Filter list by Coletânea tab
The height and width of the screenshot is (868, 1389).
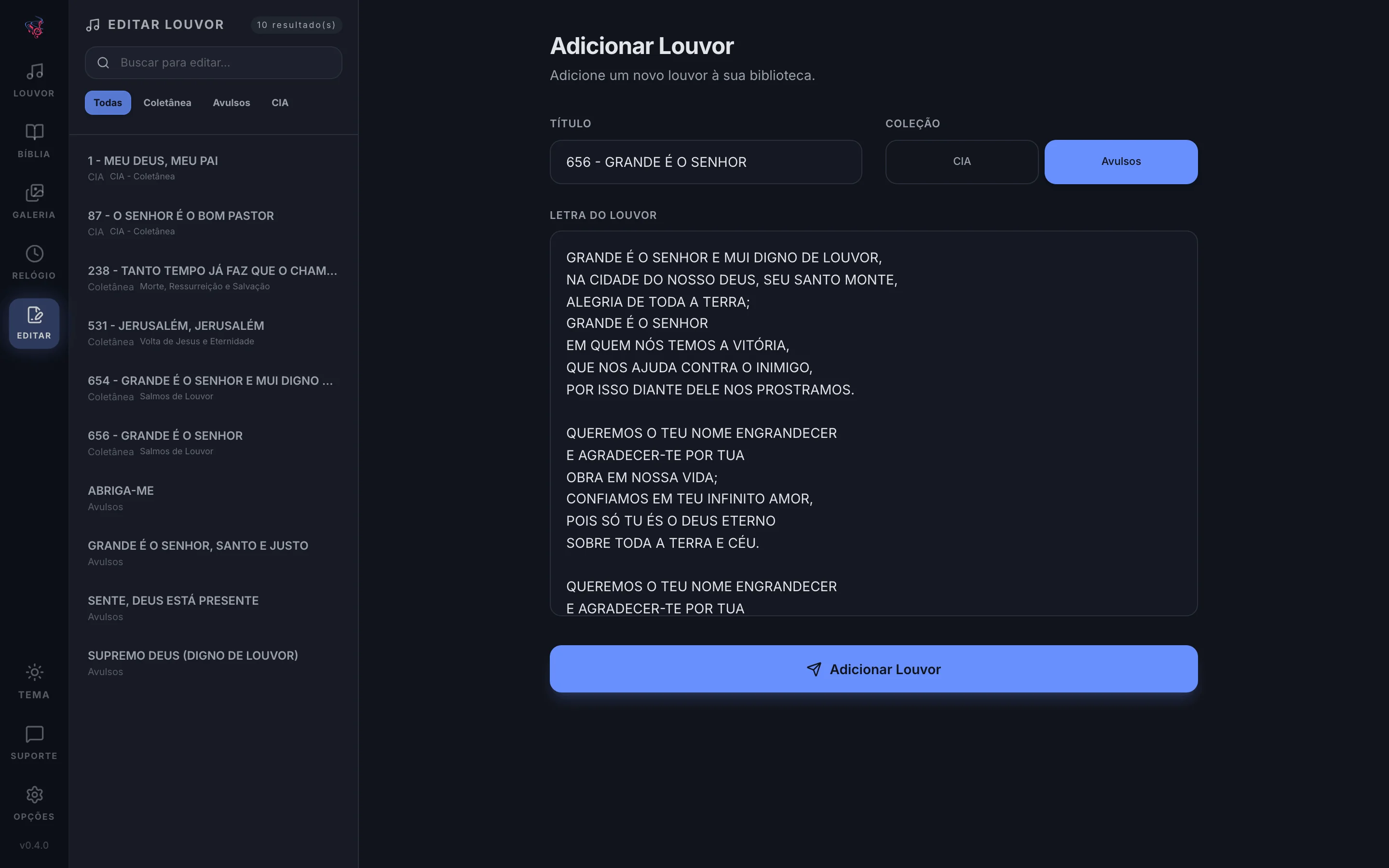[x=167, y=103]
